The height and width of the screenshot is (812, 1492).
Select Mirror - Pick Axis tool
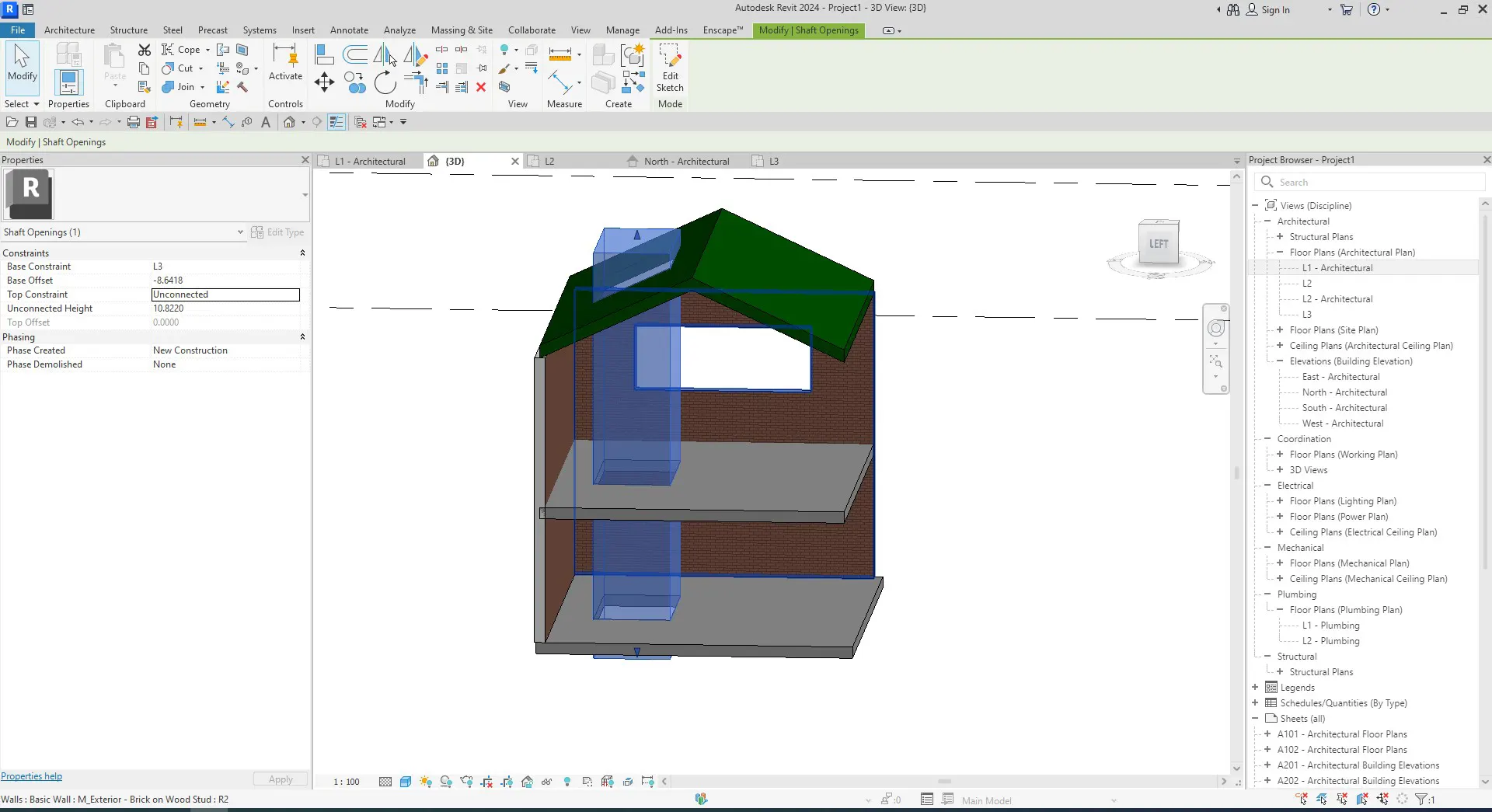coord(385,54)
